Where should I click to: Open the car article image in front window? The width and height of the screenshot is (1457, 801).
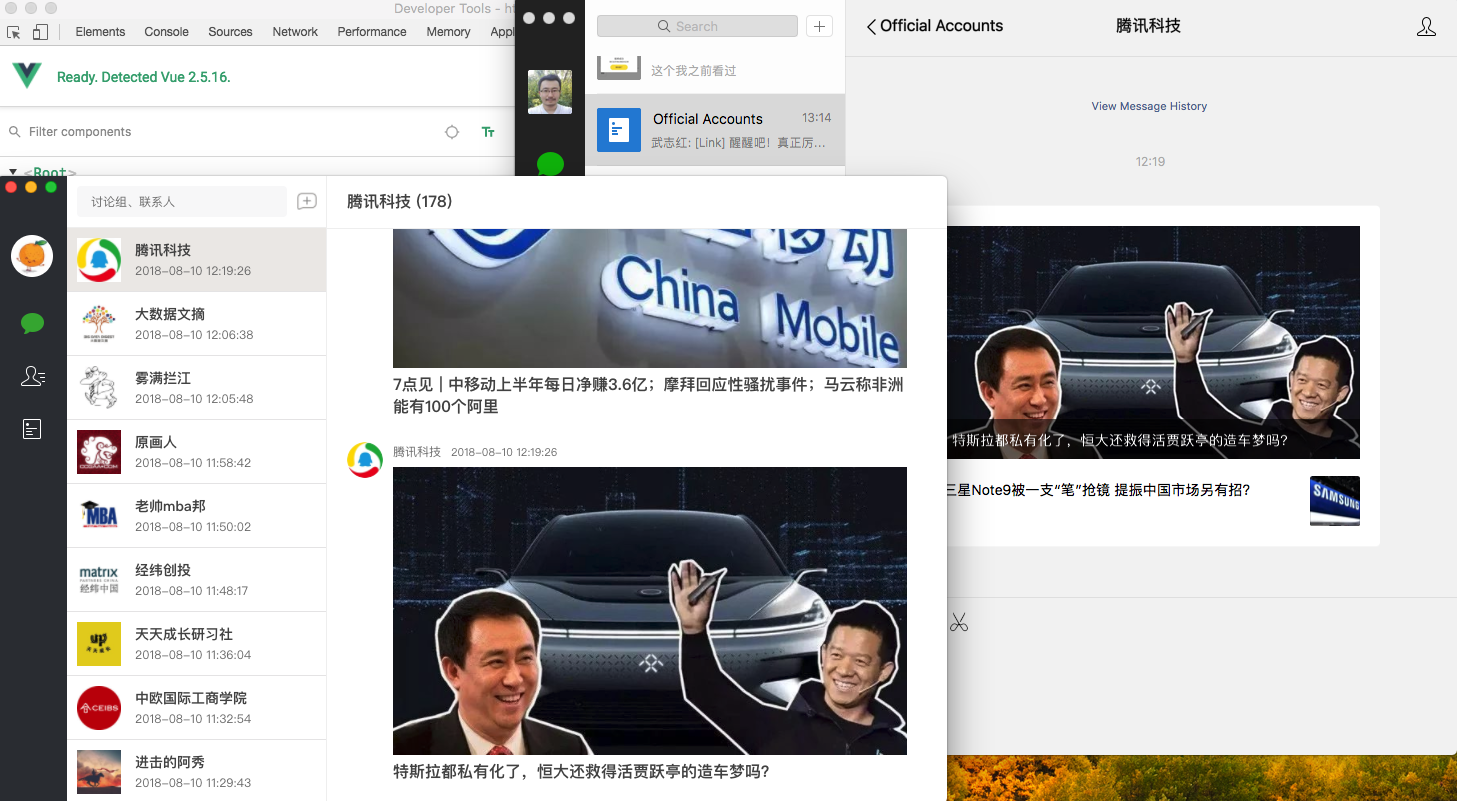click(650, 611)
